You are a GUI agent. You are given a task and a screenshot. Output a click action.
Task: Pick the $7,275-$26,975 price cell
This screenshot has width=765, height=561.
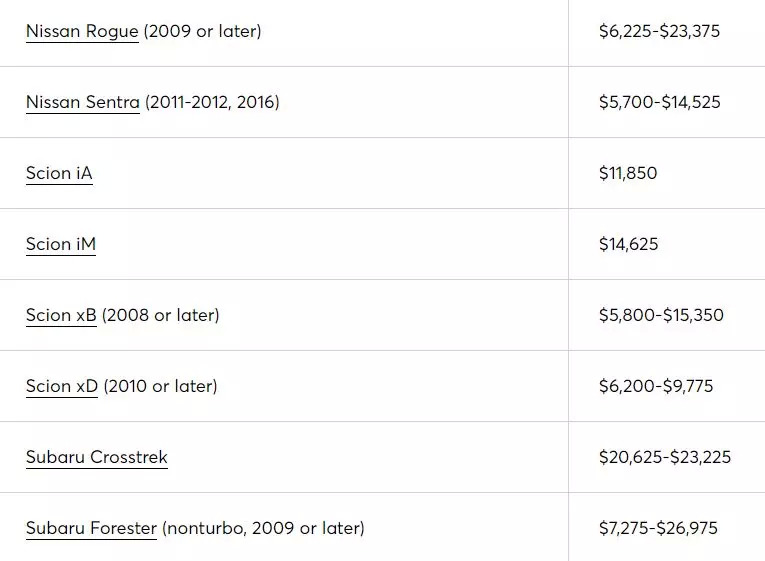click(x=658, y=528)
